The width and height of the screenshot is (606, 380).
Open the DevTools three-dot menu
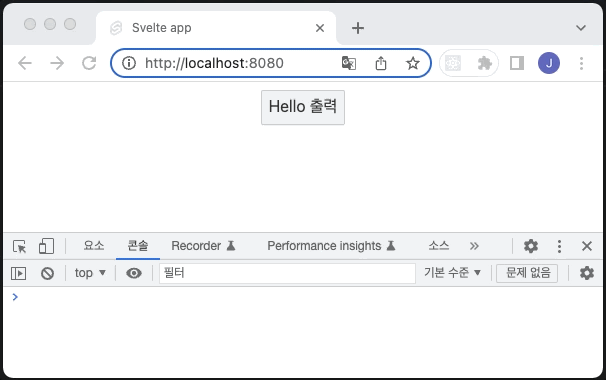[559, 246]
